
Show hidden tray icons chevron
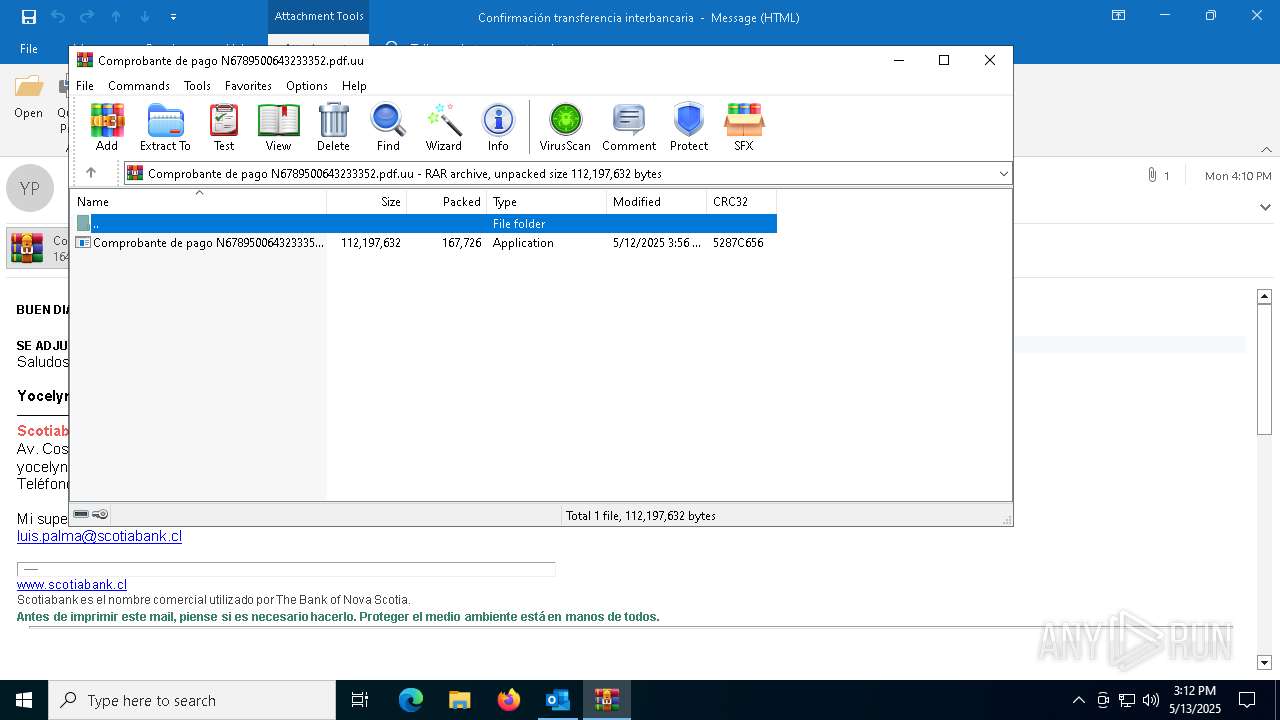(x=1078, y=700)
